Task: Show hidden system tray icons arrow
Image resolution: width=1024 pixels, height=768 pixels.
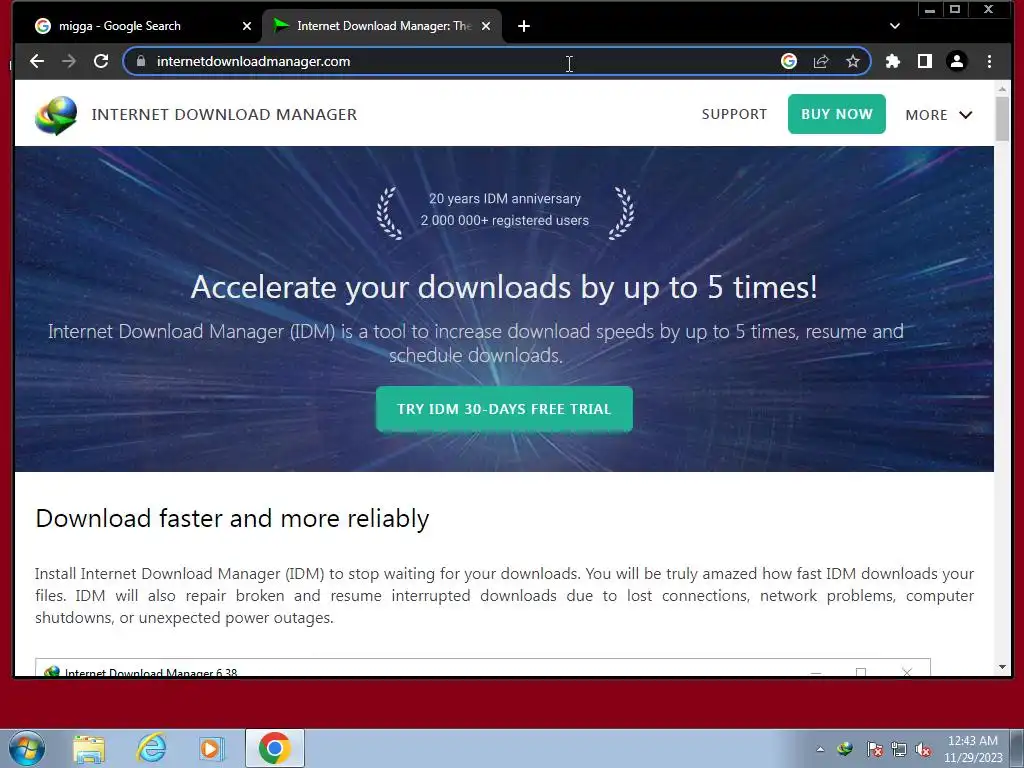Action: pos(820,749)
